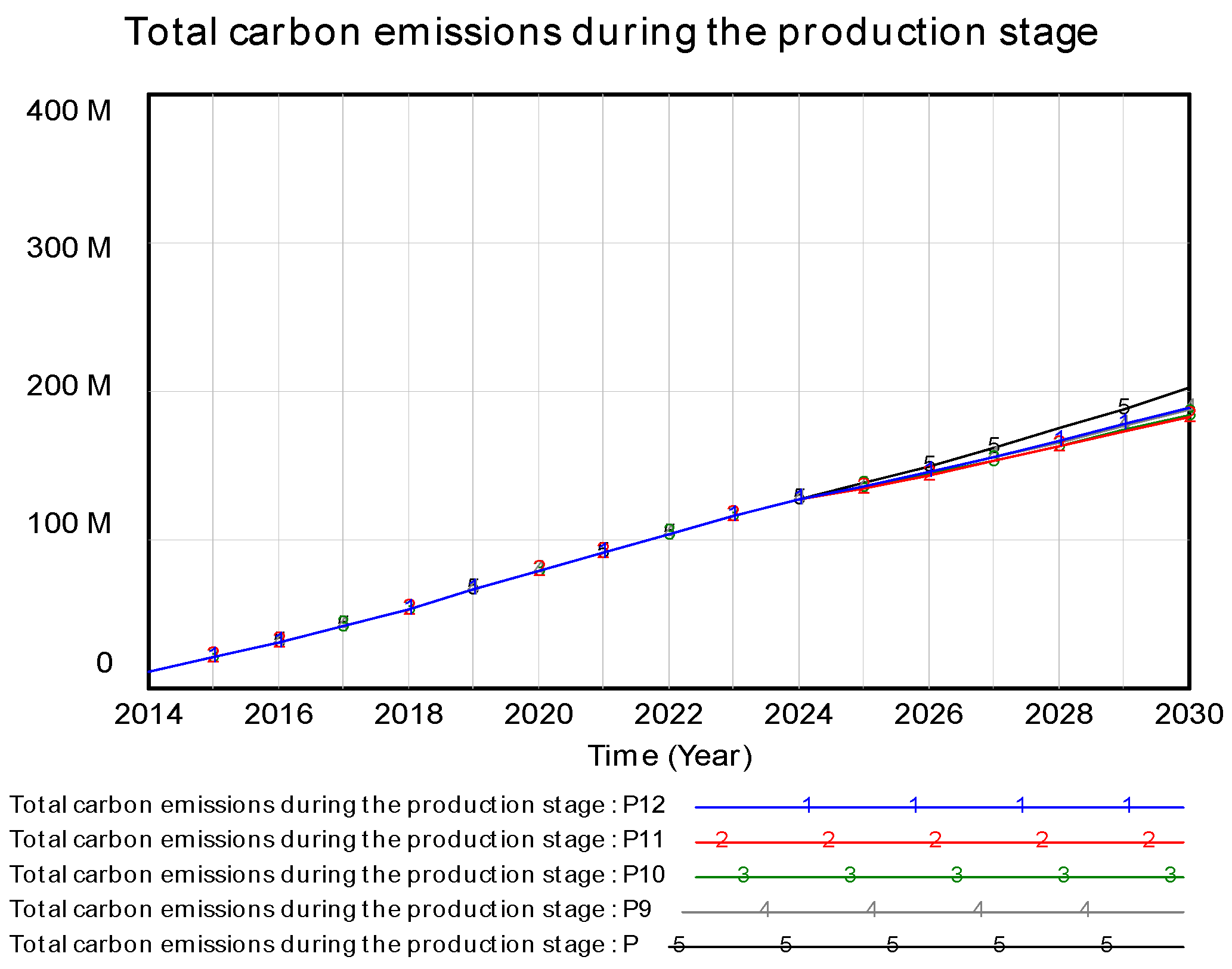Click the blue P12 legend line sample
Image resolution: width=1232 pixels, height=969 pixels.
pos(939,807)
